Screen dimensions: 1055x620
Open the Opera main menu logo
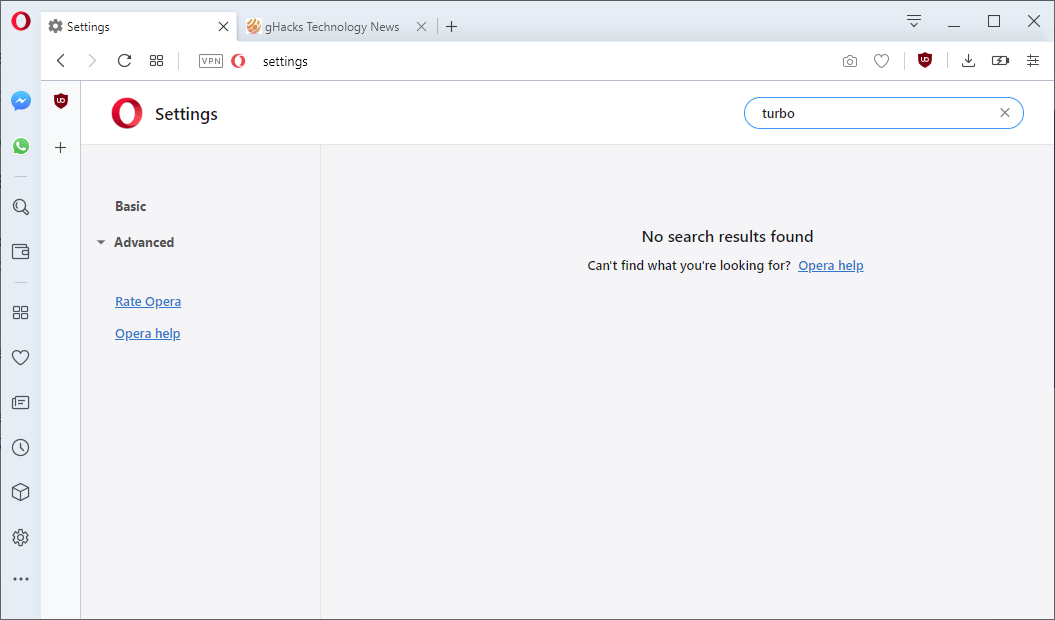(x=21, y=22)
